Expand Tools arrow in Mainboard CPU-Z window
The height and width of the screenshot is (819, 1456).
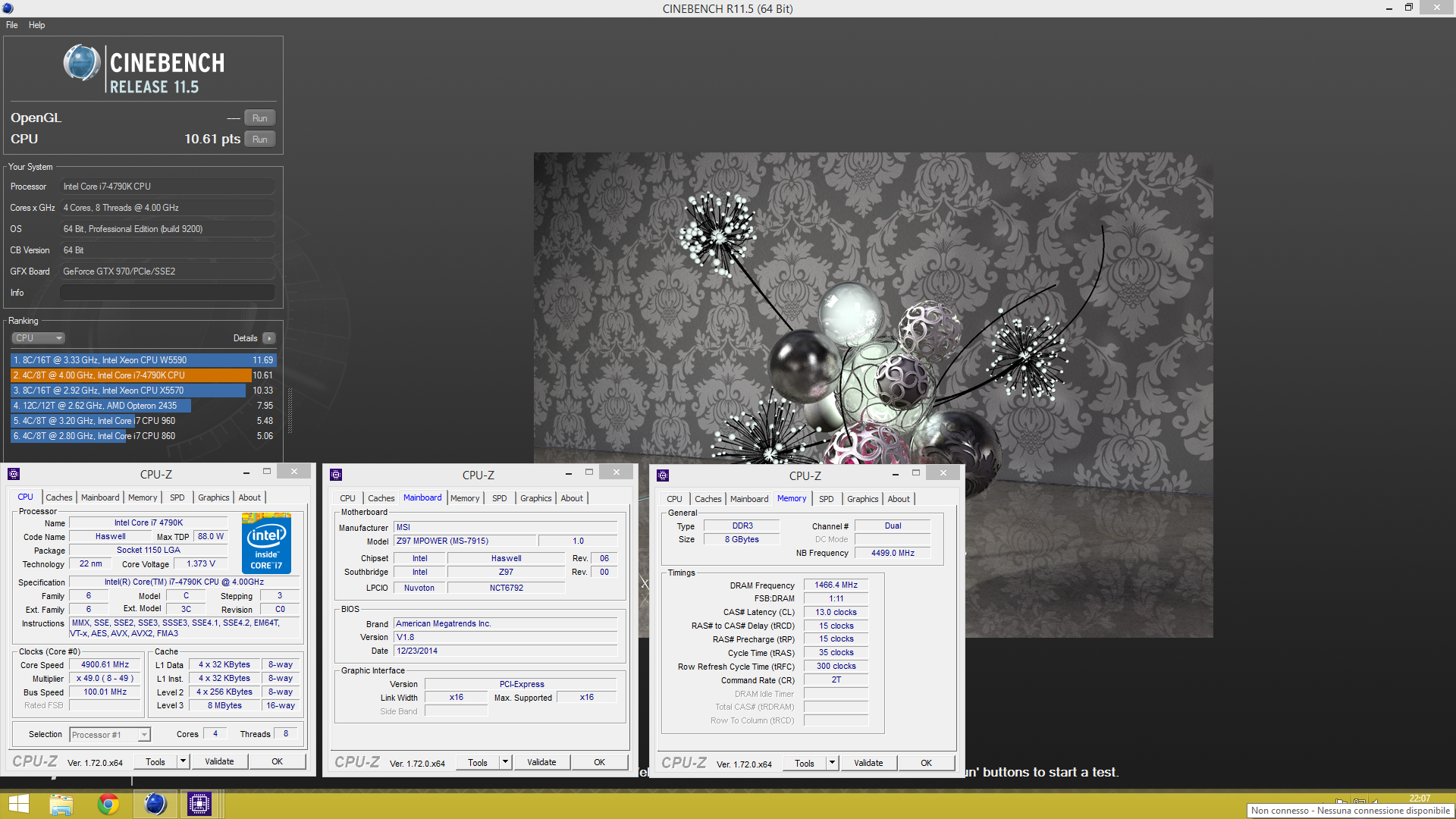point(505,762)
